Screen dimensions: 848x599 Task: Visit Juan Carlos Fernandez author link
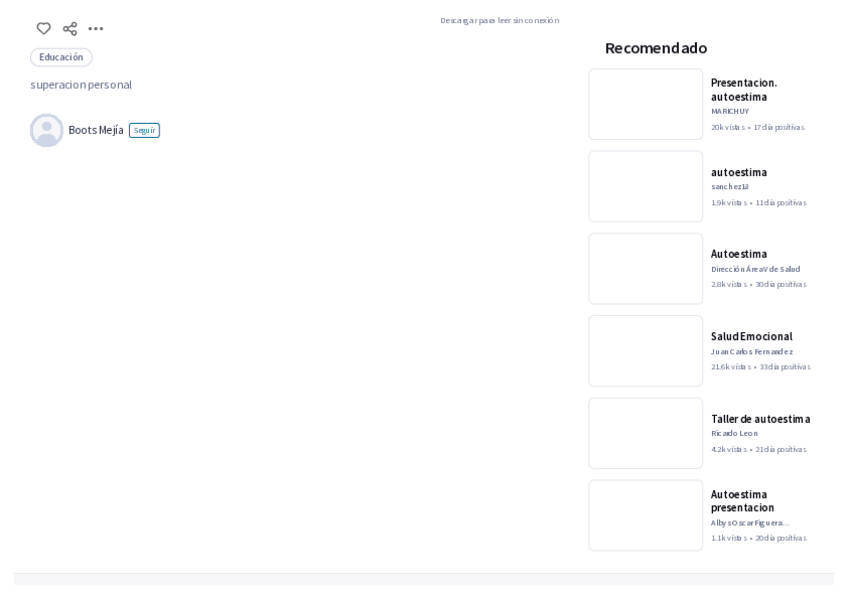click(x=752, y=352)
